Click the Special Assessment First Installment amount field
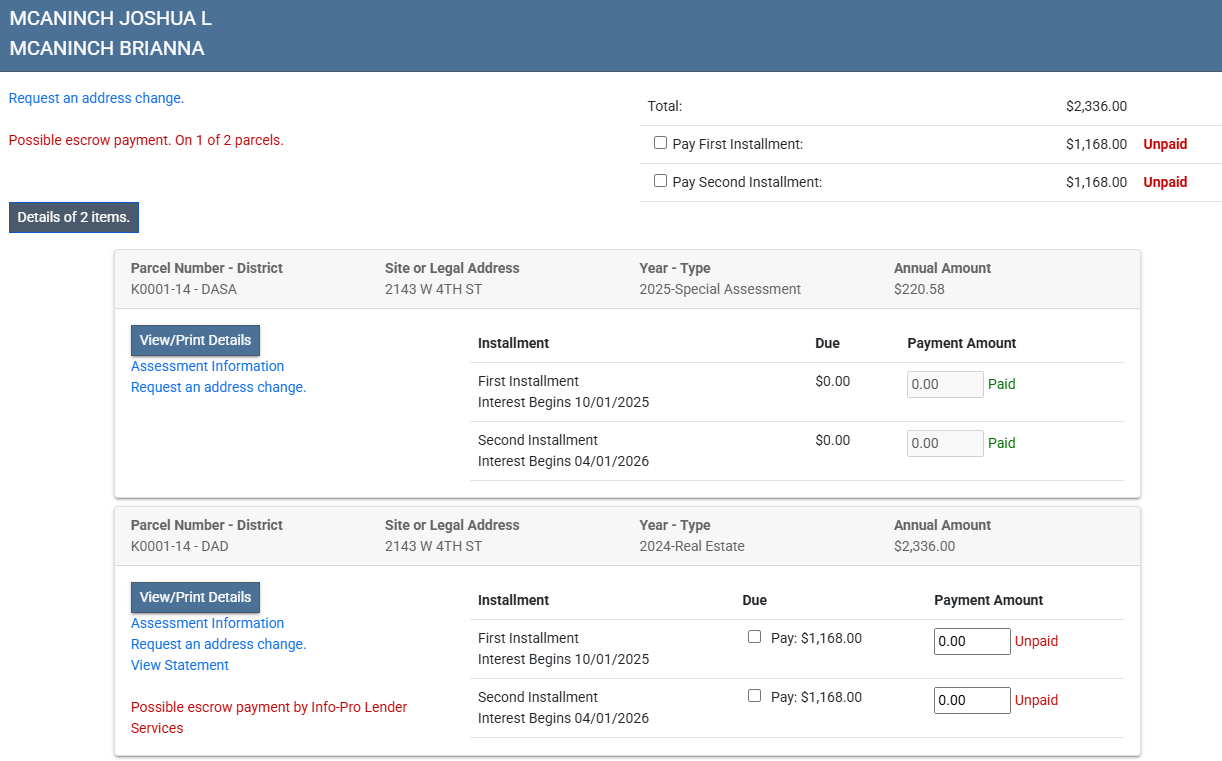Screen dimensions: 1222x761 (945, 384)
